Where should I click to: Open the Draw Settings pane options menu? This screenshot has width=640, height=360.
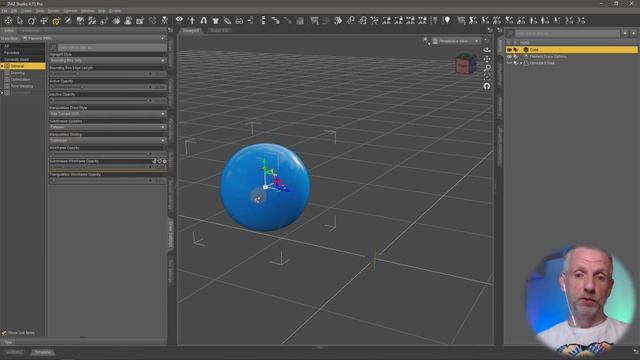pos(170,30)
